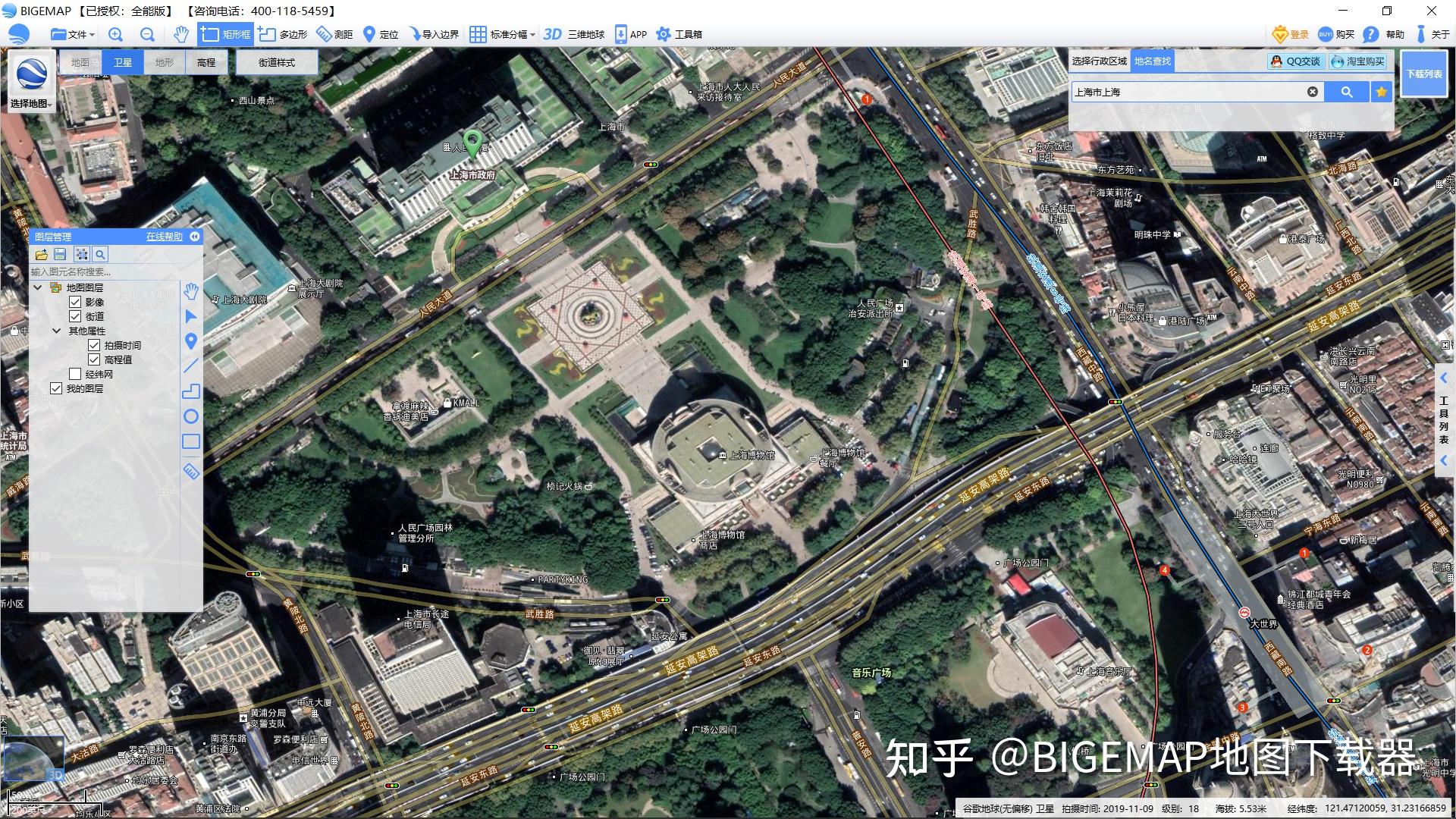
Task: Click the layer name search field
Action: [x=105, y=271]
